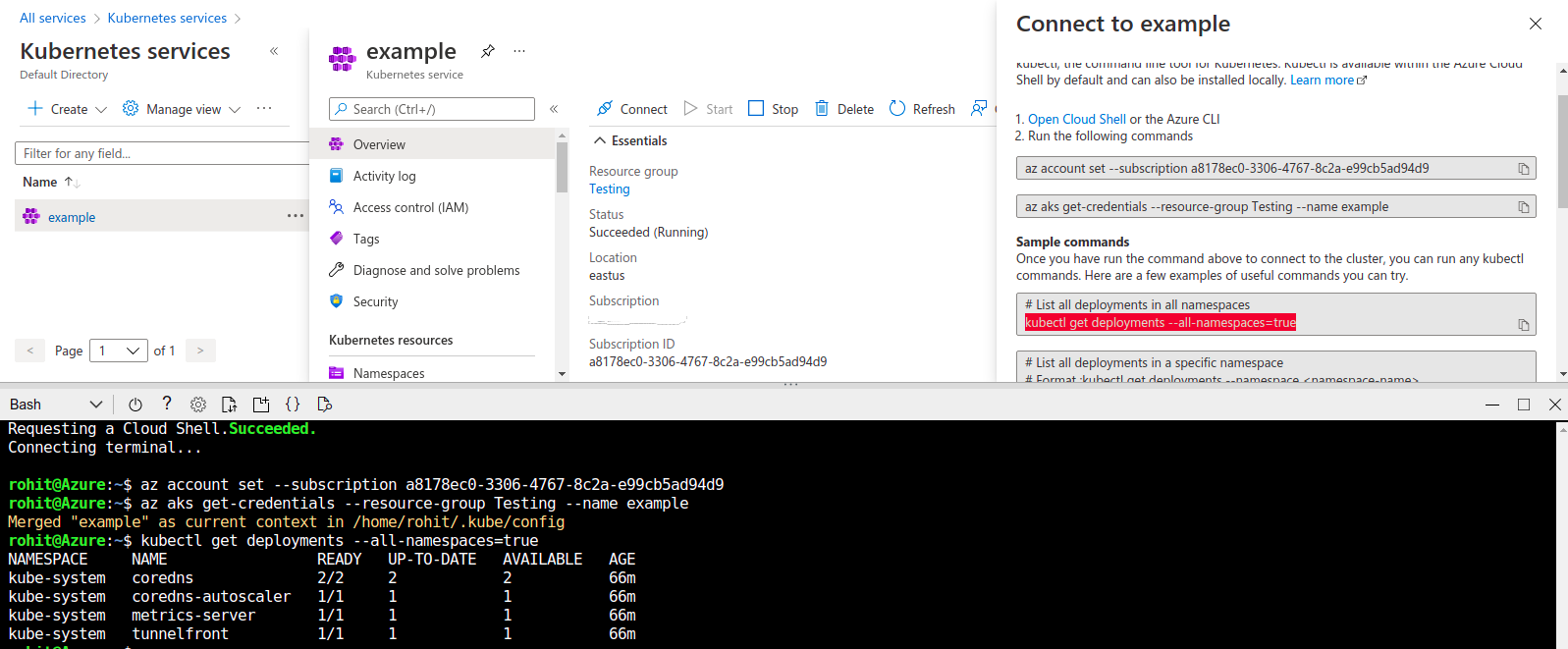Click the Start toolbar button
The height and width of the screenshot is (649, 1568).
coord(708,109)
